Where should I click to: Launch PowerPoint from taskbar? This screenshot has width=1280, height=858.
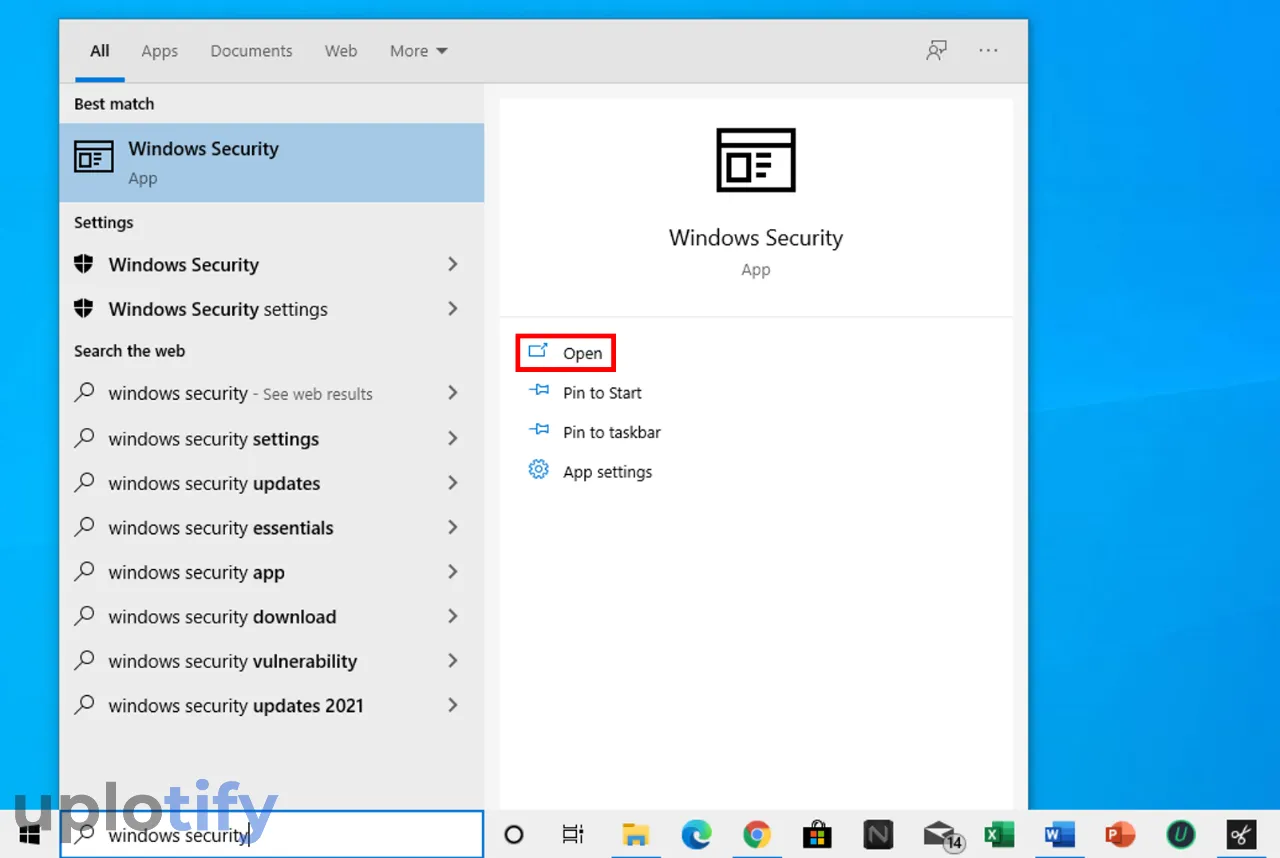pos(1120,834)
